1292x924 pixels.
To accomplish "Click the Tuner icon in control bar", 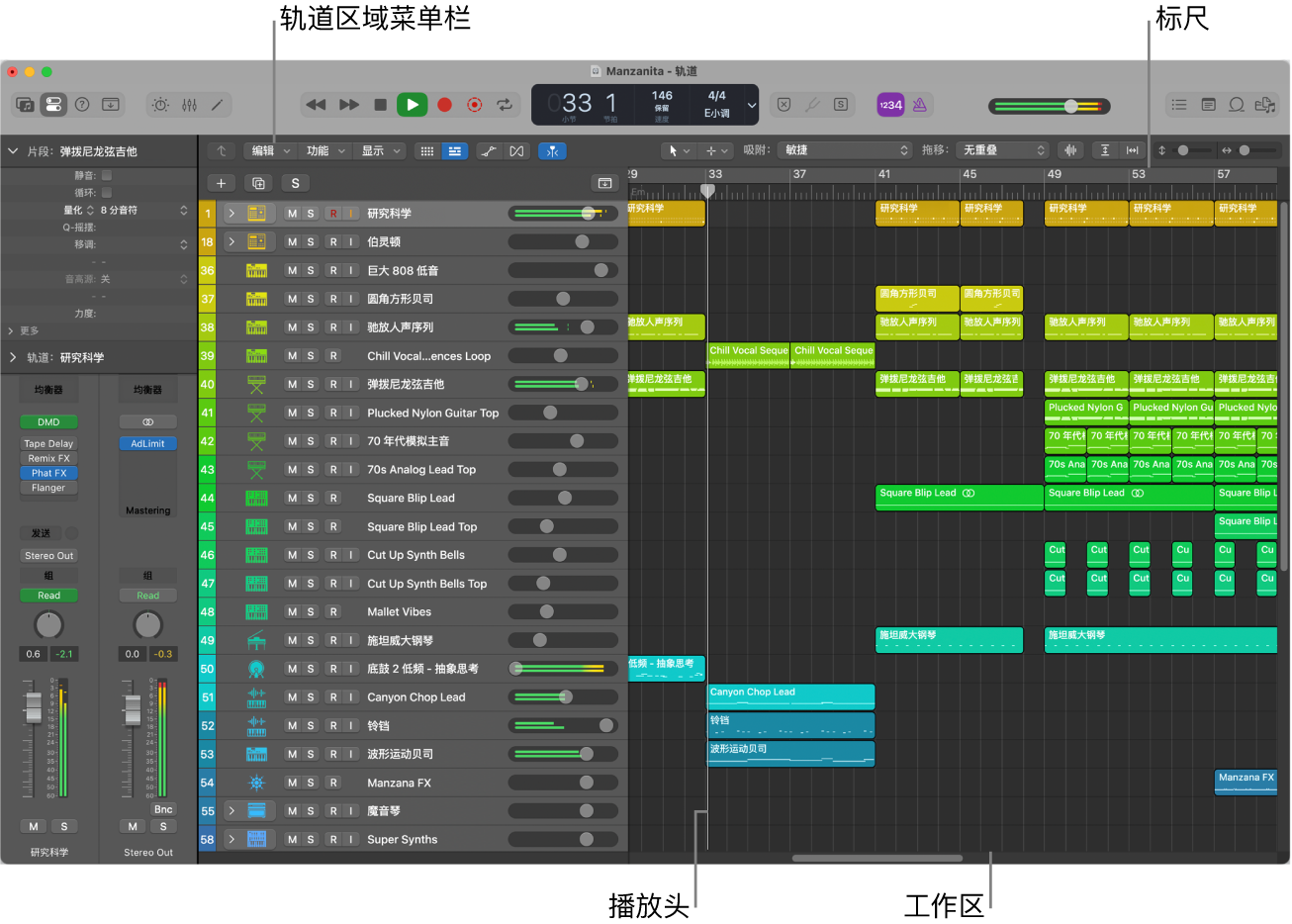I will tap(812, 104).
